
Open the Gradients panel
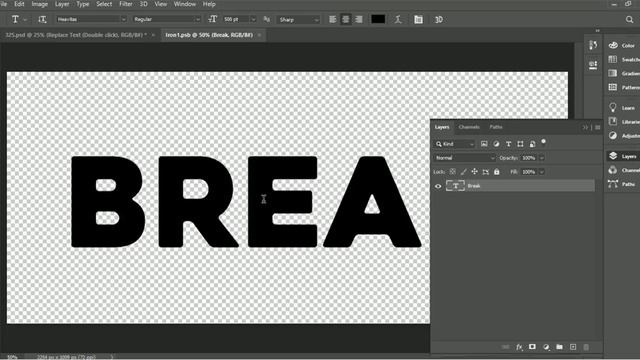pyautogui.click(x=623, y=73)
